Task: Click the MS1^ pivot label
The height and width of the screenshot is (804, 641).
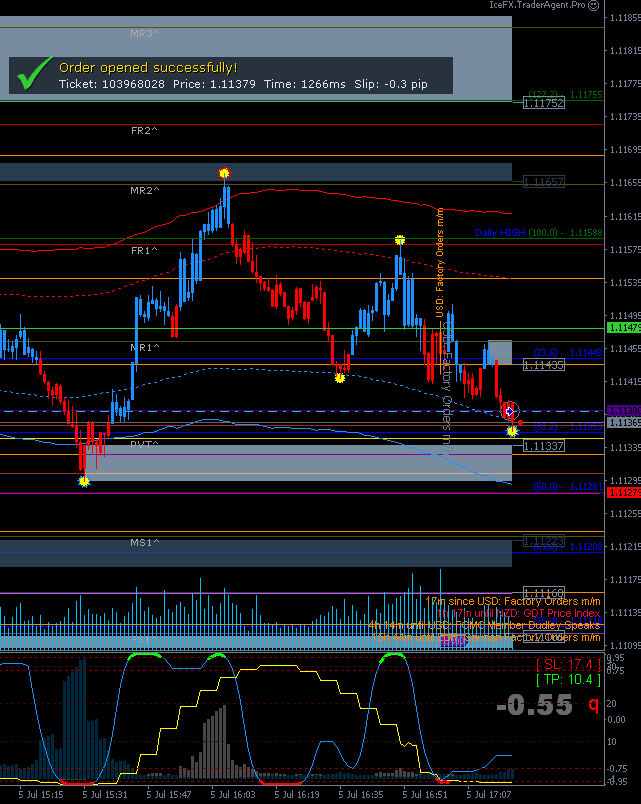Action: click(145, 542)
